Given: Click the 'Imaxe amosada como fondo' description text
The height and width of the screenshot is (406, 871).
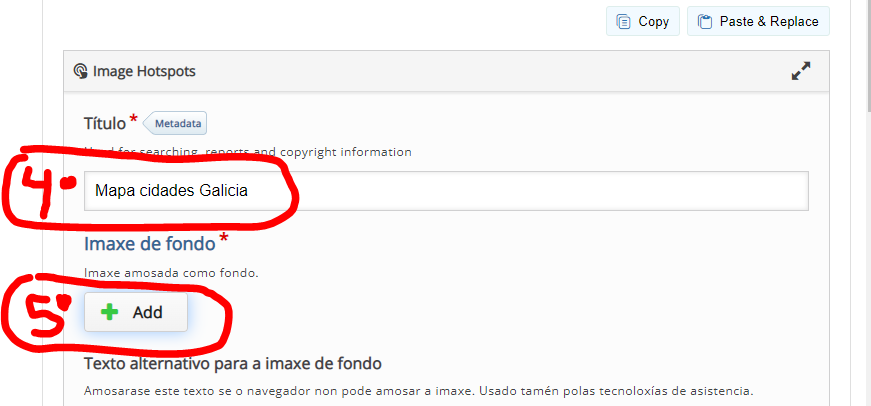Looking at the screenshot, I should pyautogui.click(x=171, y=272).
